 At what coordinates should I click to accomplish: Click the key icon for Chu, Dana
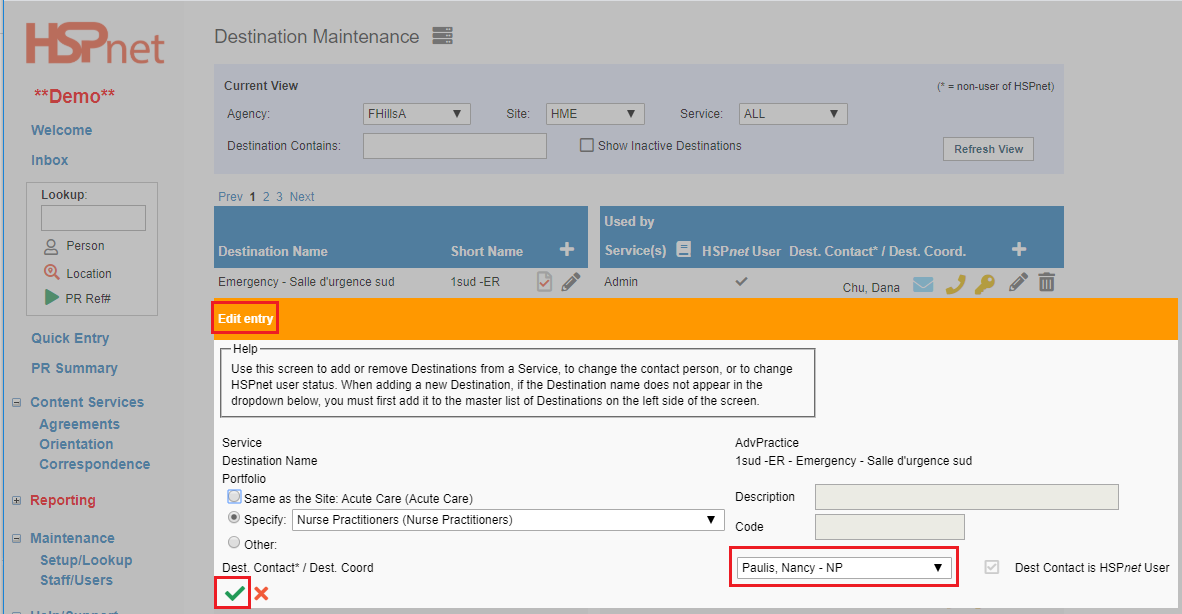pos(984,284)
